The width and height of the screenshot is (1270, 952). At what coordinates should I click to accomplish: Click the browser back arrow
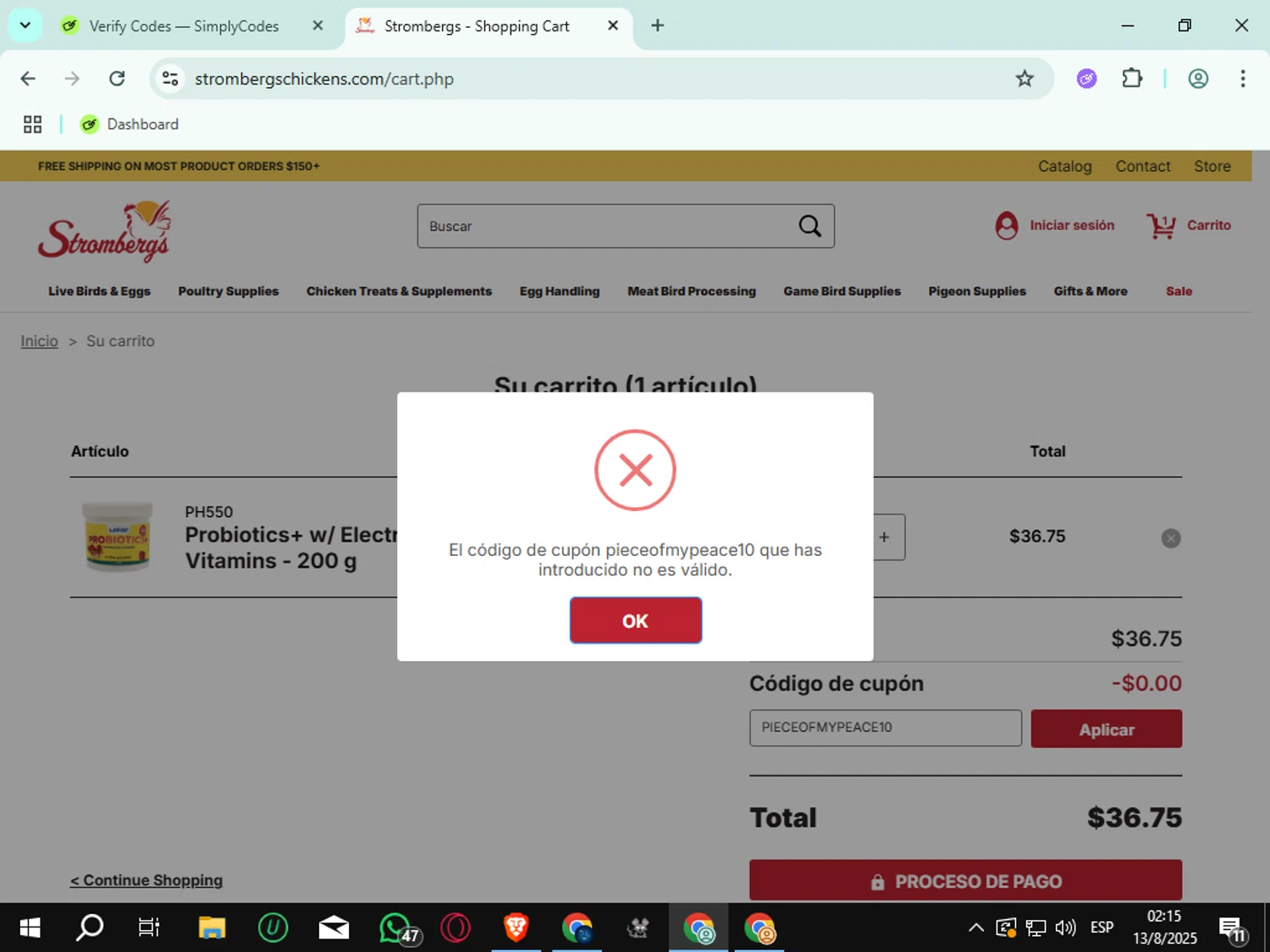(28, 79)
